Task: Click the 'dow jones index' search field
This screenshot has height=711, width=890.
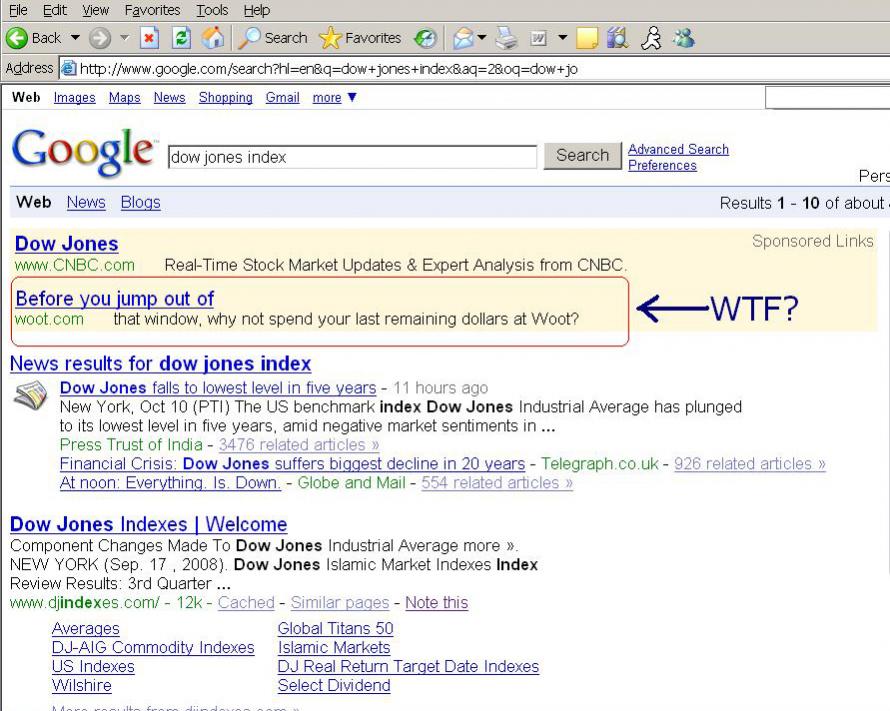Action: [x=351, y=157]
